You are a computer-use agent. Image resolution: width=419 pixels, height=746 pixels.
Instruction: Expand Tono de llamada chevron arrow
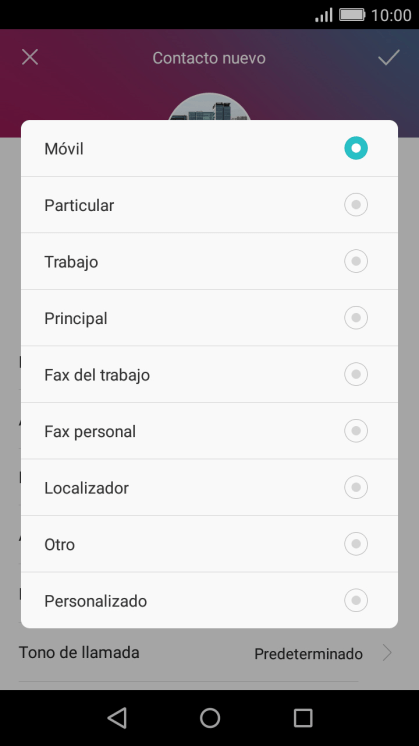click(x=388, y=653)
